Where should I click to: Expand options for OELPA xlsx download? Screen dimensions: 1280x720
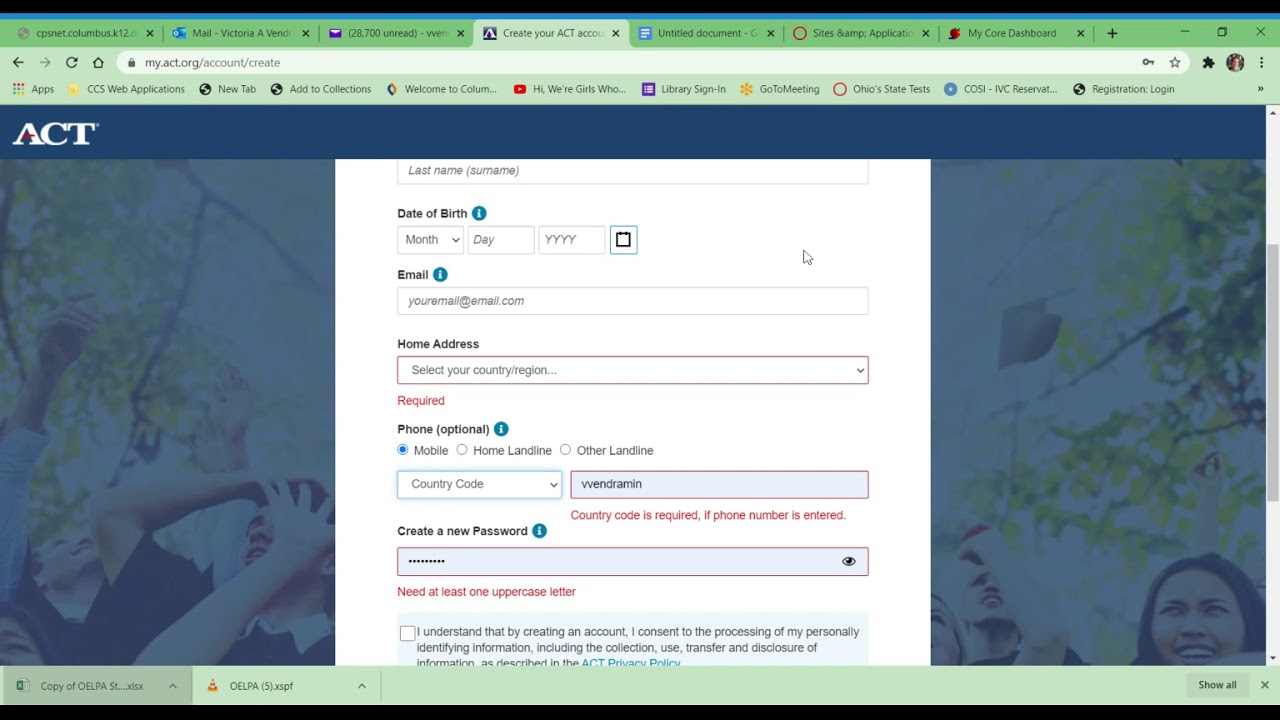click(x=172, y=686)
